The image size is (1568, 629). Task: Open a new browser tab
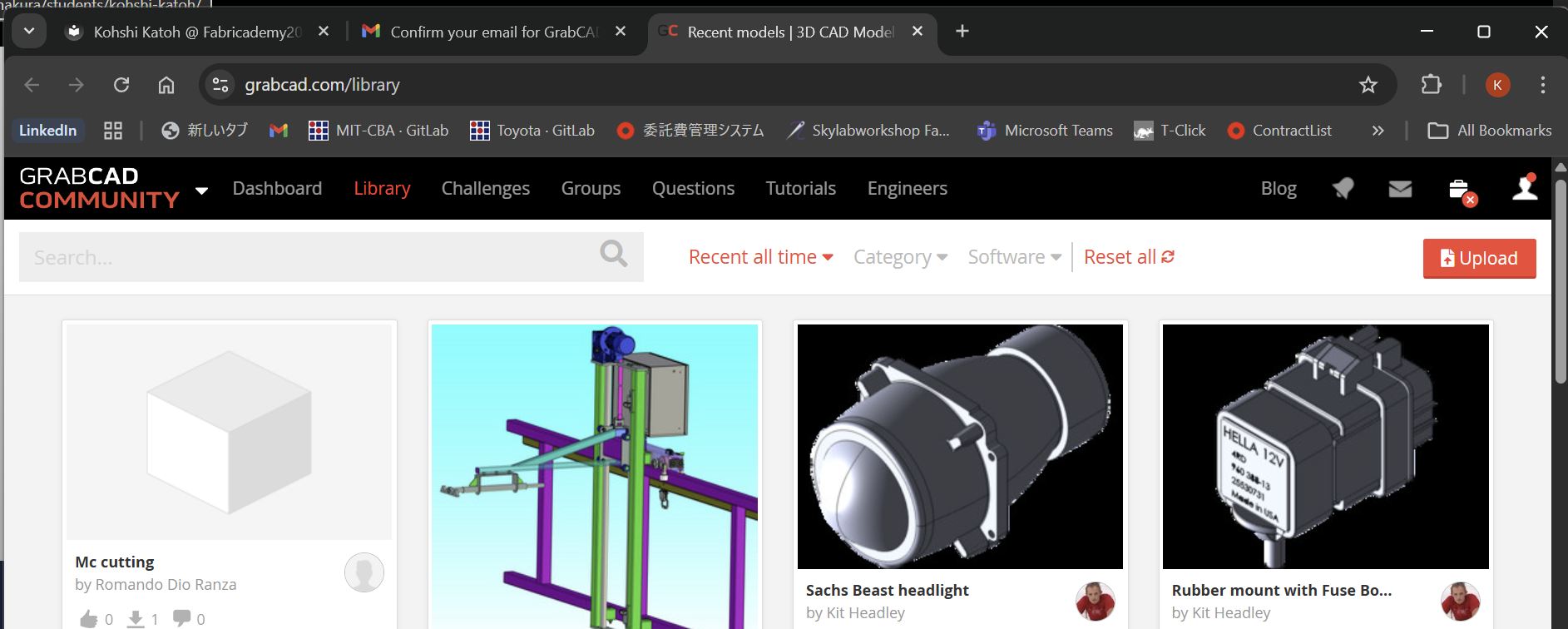[x=962, y=32]
